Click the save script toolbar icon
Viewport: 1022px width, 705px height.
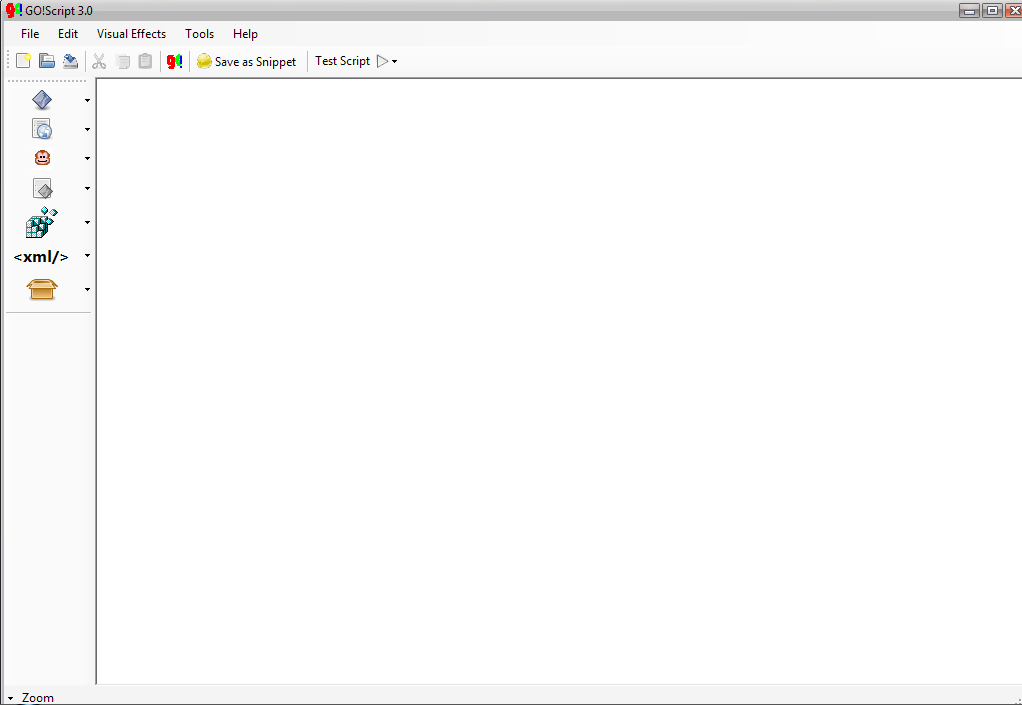click(70, 61)
